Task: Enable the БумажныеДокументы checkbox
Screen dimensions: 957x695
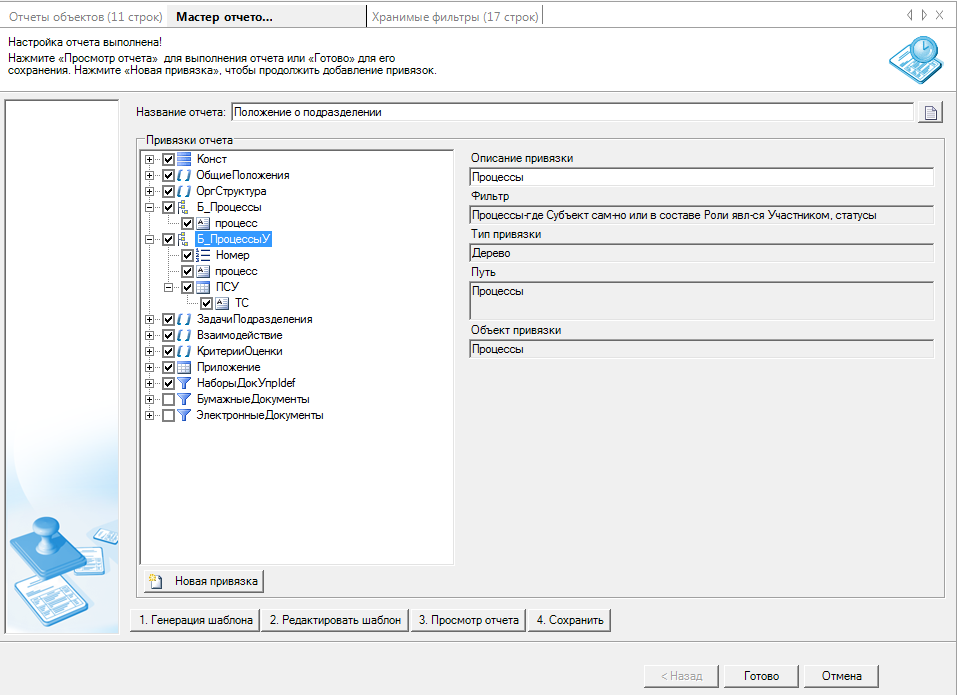Action: coord(168,399)
